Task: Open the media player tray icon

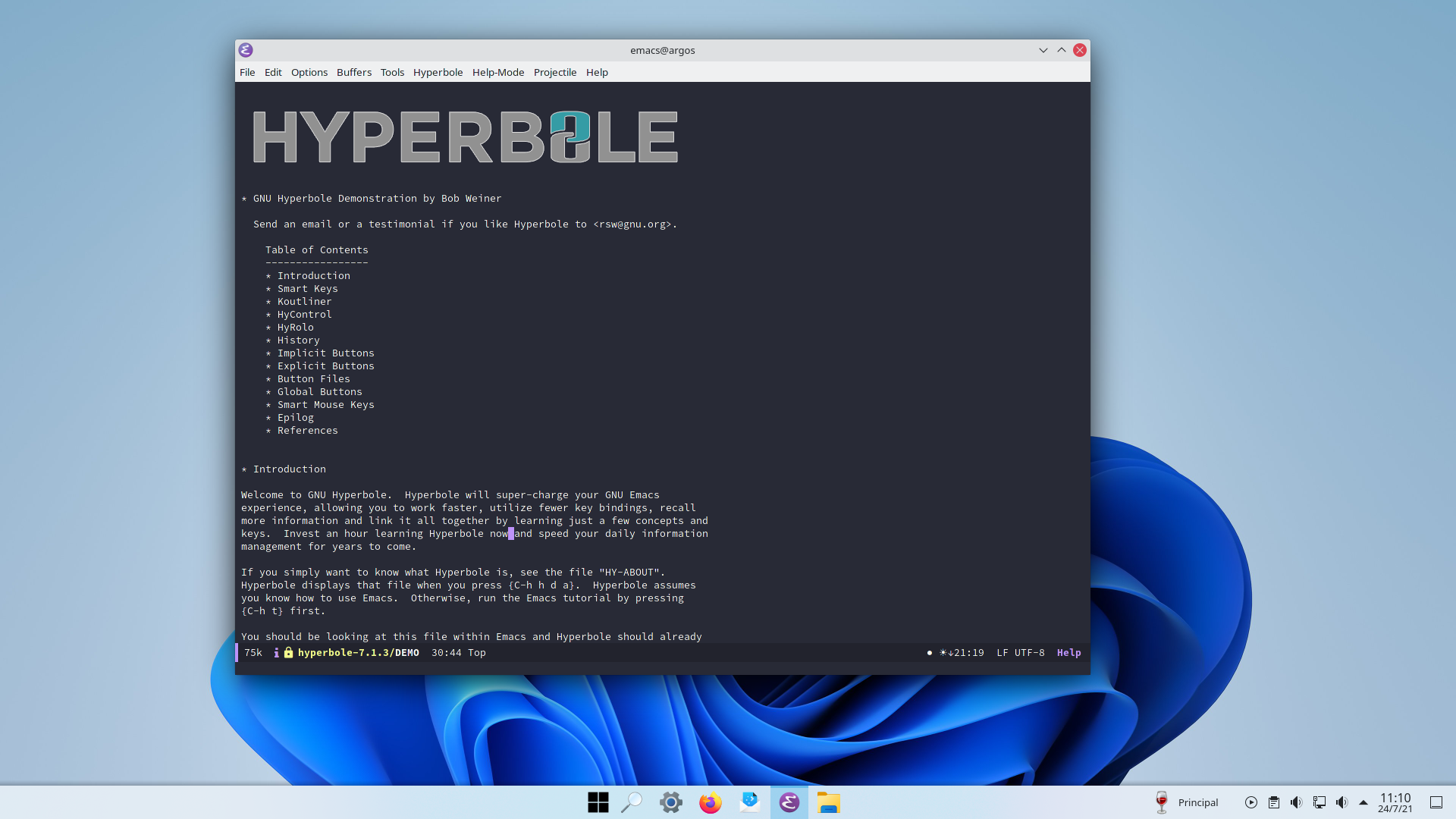Action: tap(1251, 802)
